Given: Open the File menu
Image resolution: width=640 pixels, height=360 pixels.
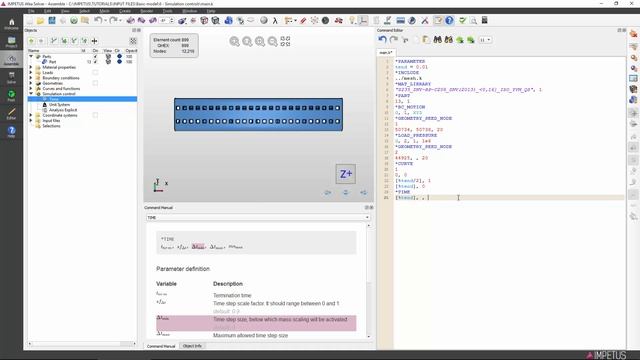Looking at the screenshot, I should (x=31, y=11).
